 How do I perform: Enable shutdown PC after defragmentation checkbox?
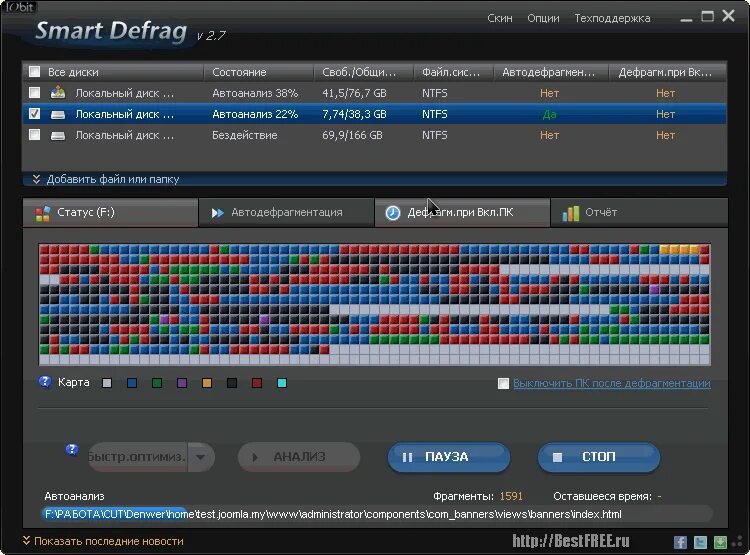(503, 383)
